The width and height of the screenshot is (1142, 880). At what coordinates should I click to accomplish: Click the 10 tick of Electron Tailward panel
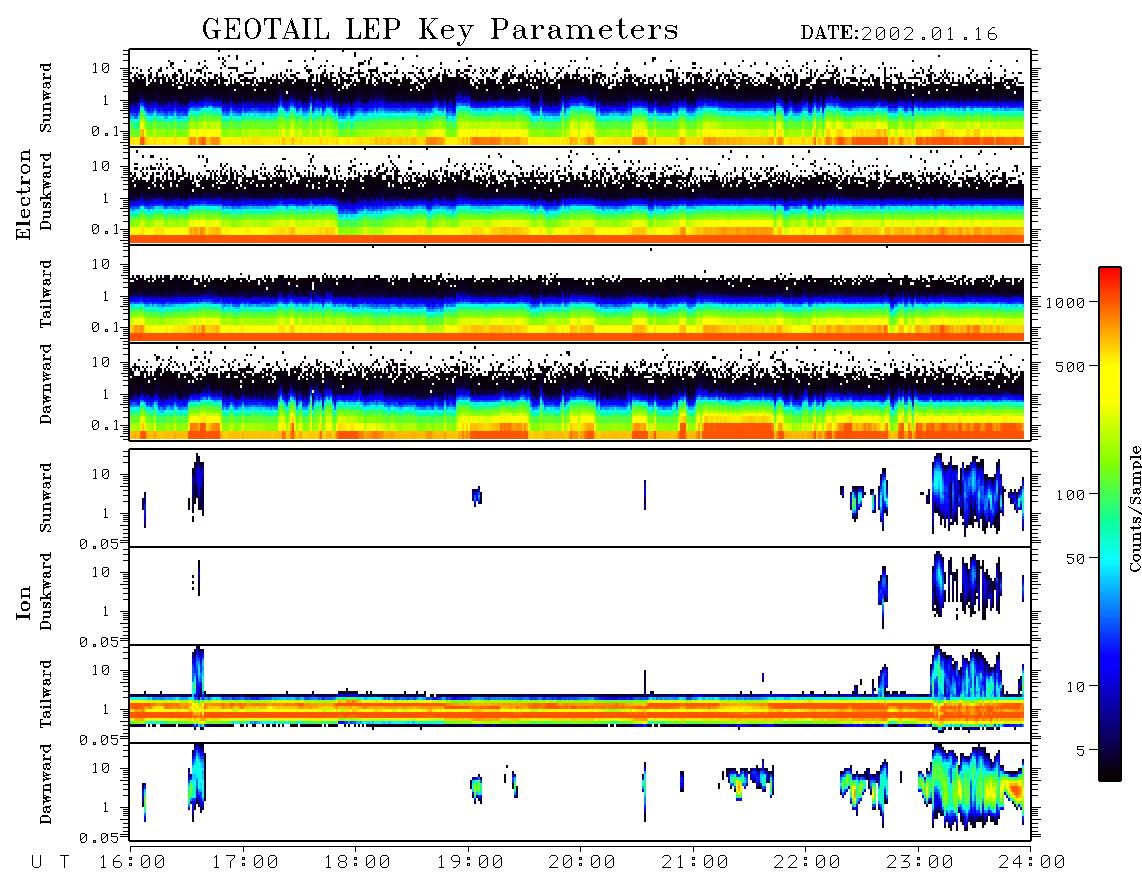101,264
